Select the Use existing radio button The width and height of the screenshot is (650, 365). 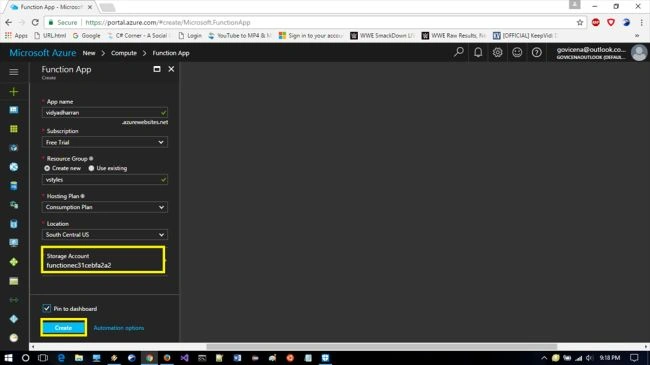(91, 168)
